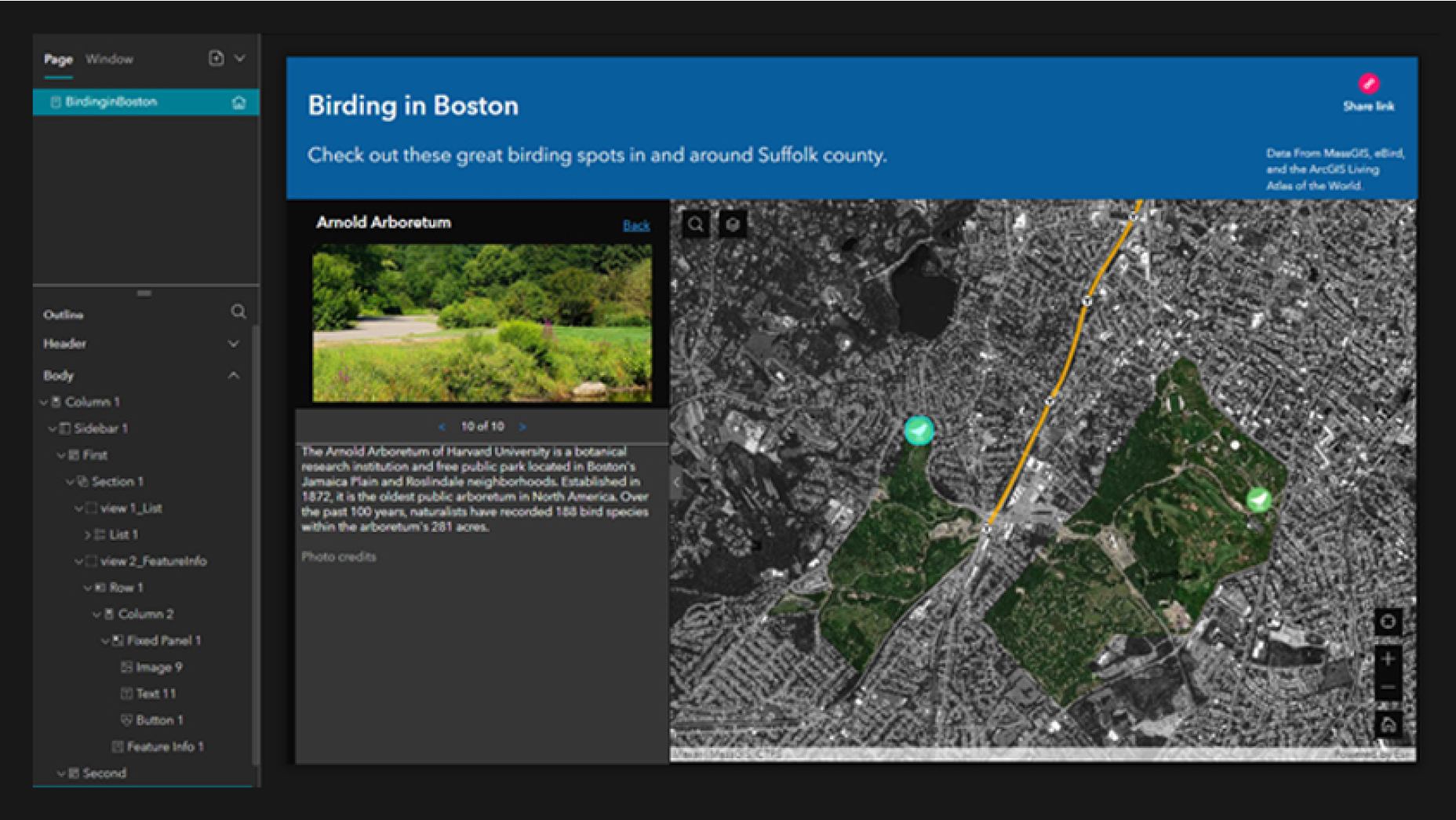Open the search in the Outline panel
This screenshot has height=820, width=1456.
pos(239,312)
